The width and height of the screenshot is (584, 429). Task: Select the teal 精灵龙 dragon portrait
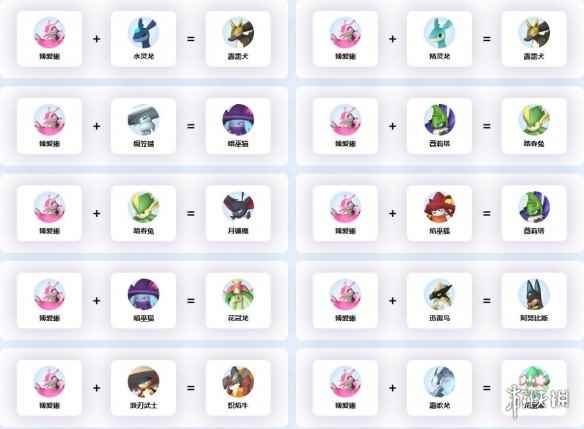coord(439,32)
